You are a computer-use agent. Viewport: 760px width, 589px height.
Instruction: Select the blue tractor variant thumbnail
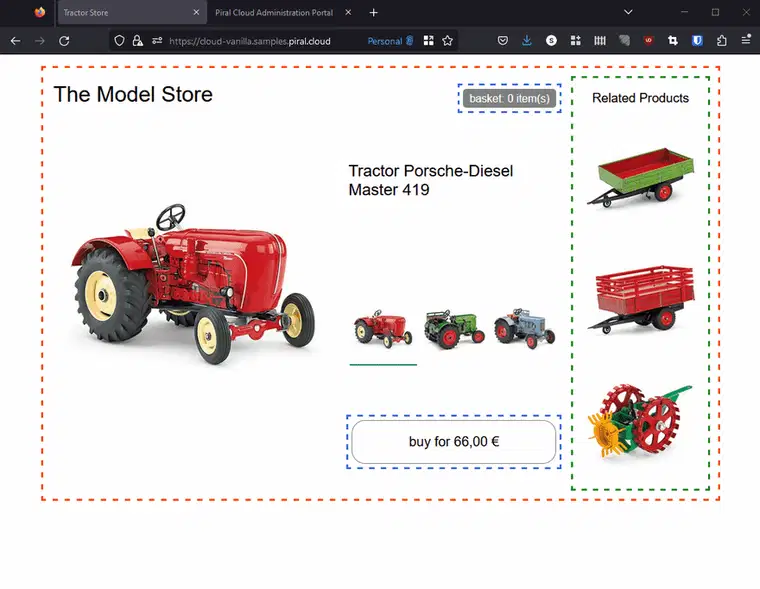(524, 328)
